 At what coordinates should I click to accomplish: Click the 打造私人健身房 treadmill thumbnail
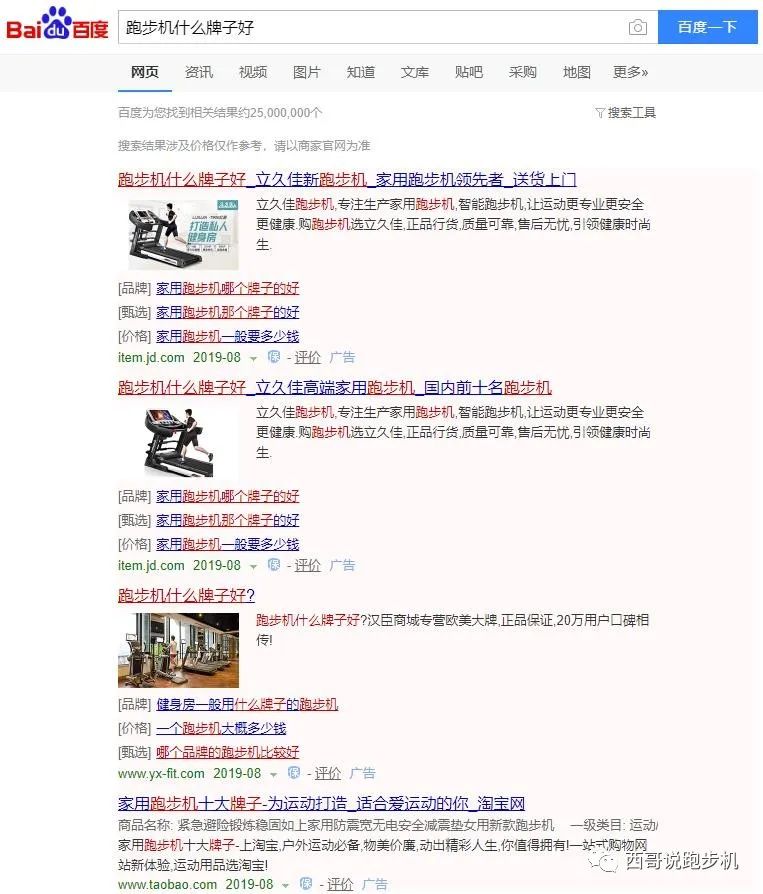183,234
